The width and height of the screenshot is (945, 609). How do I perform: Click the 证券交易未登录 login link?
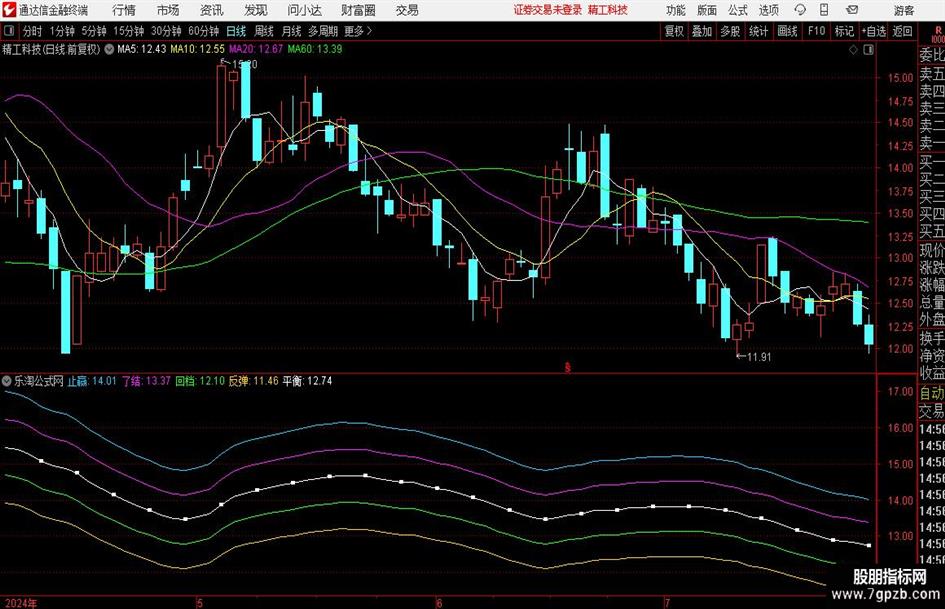[548, 10]
